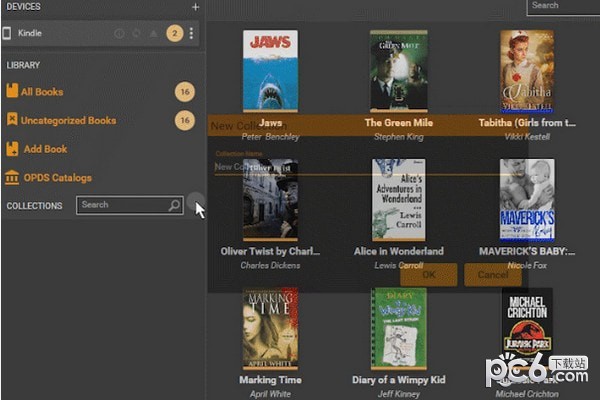600x400 pixels.
Task: Click the All Books count badge 16
Action: pos(185,92)
